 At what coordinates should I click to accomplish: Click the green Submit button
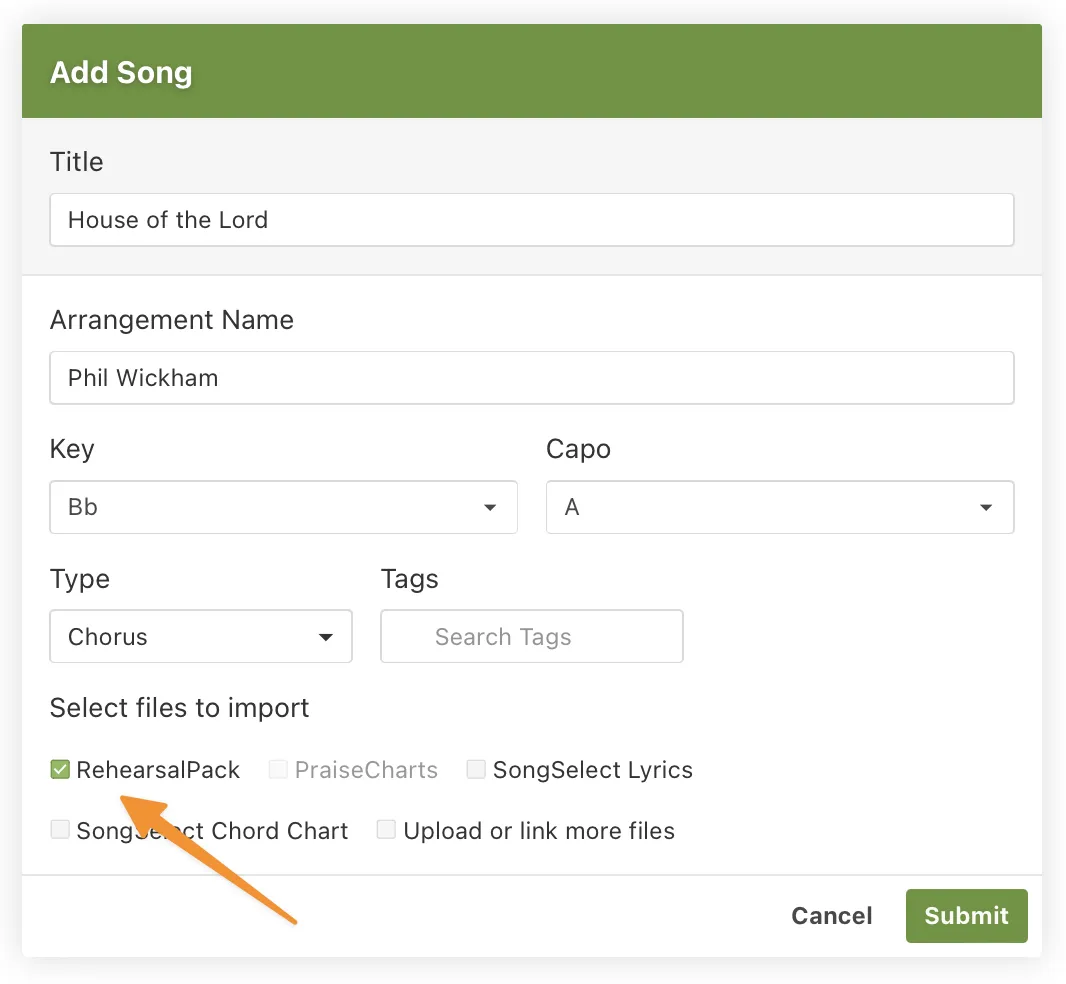point(966,915)
